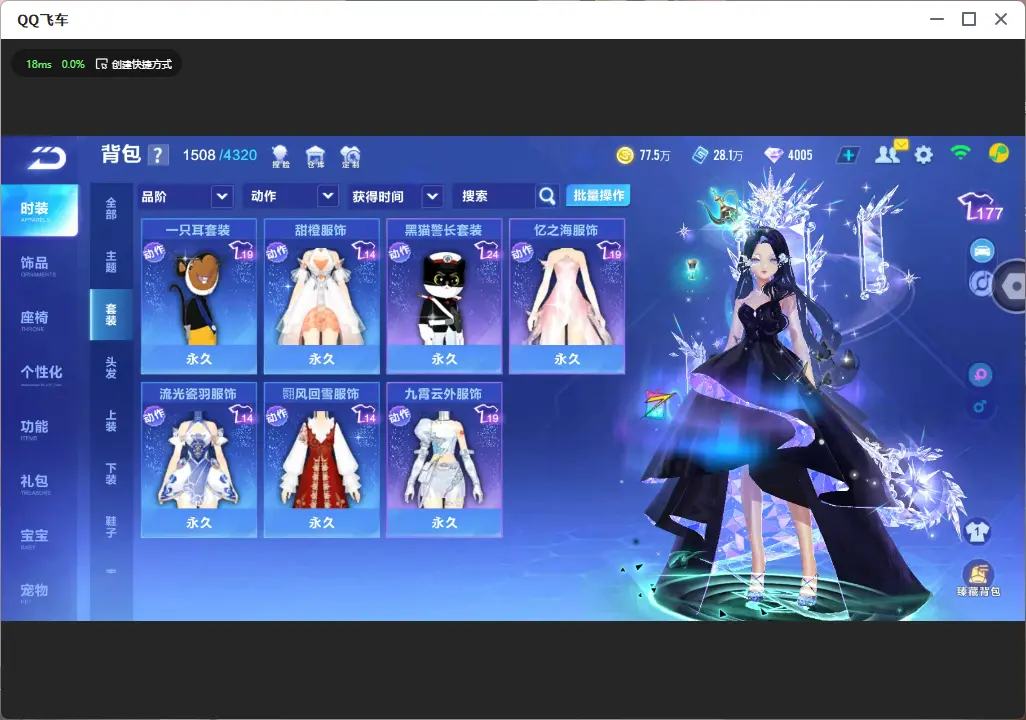The height and width of the screenshot is (720, 1026).
Task: Select the 座椅 throne tab
Action: tap(39, 319)
